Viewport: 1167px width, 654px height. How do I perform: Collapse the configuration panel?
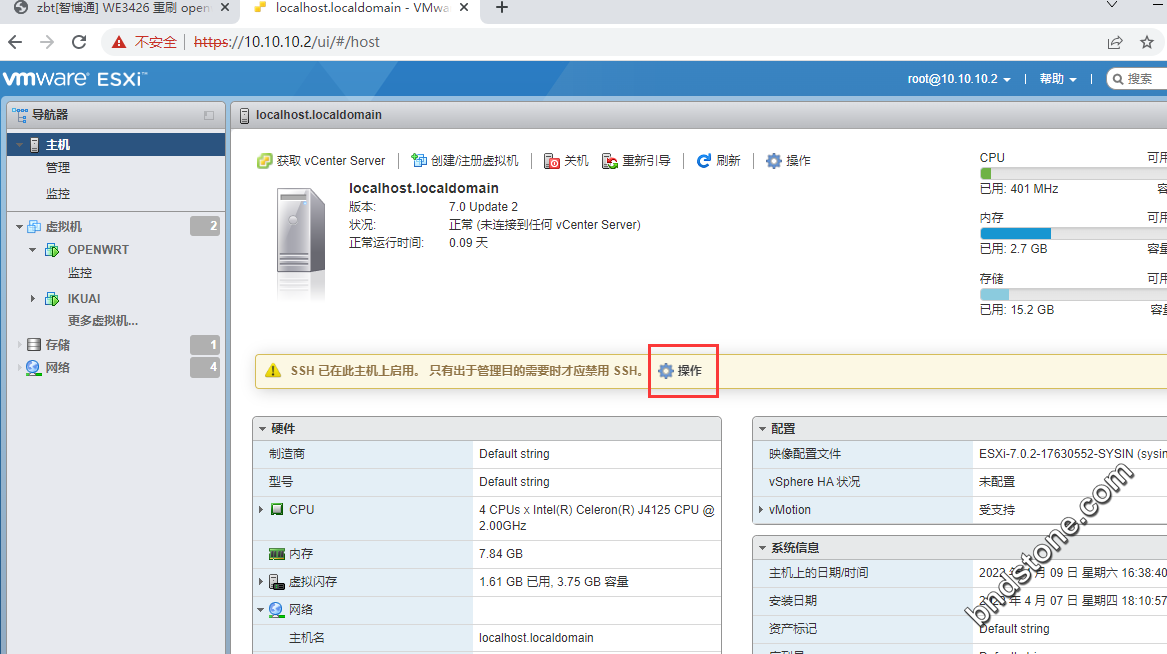pyautogui.click(x=762, y=429)
